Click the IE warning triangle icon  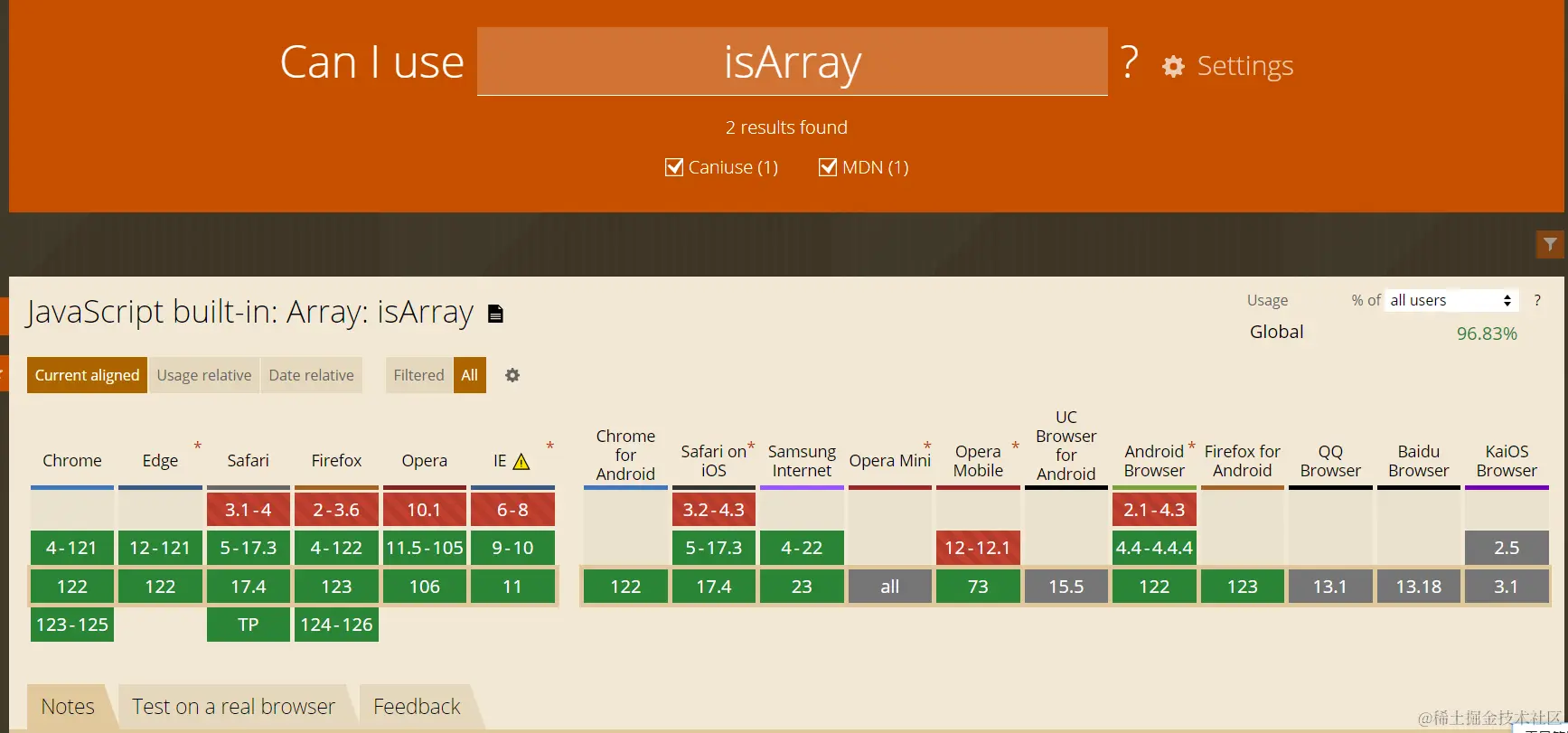521,462
